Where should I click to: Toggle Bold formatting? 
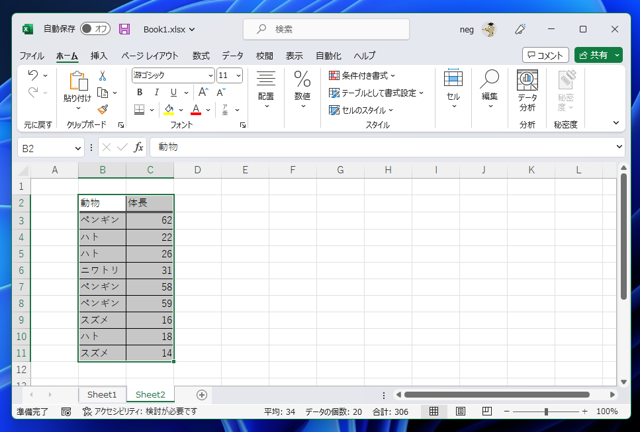pyautogui.click(x=140, y=93)
